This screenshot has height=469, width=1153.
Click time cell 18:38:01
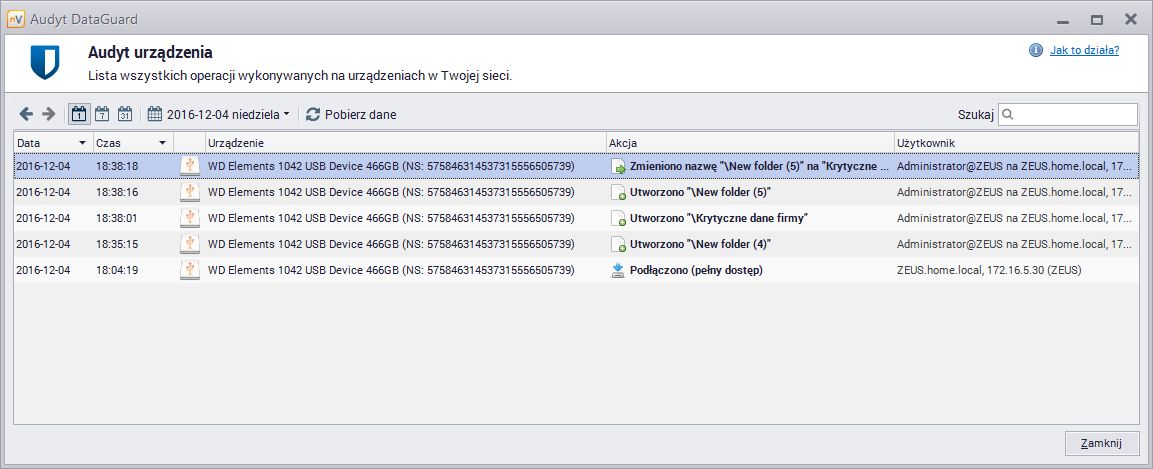point(117,218)
